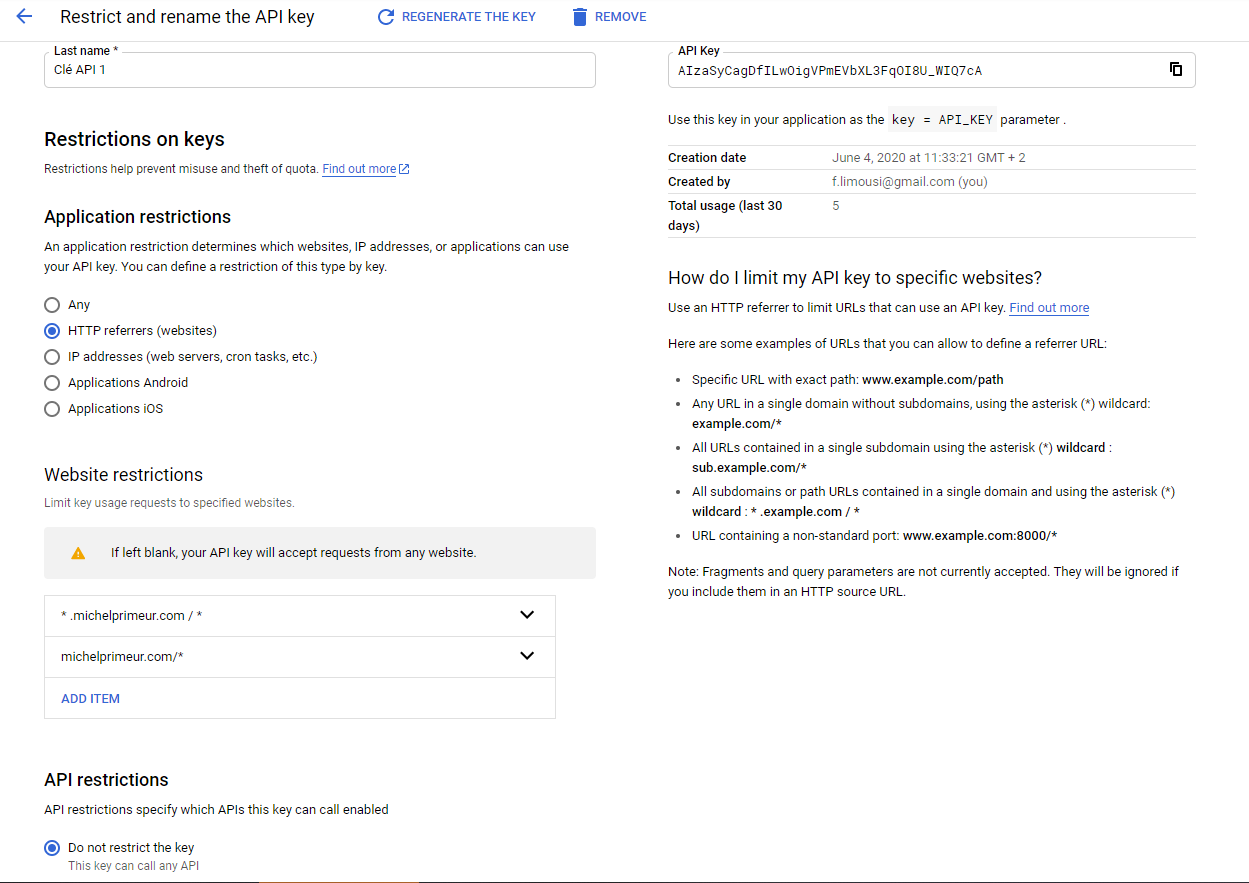This screenshot has height=883, width=1249.
Task: Click the 'This key can call any API' text
Action: click(x=133, y=866)
